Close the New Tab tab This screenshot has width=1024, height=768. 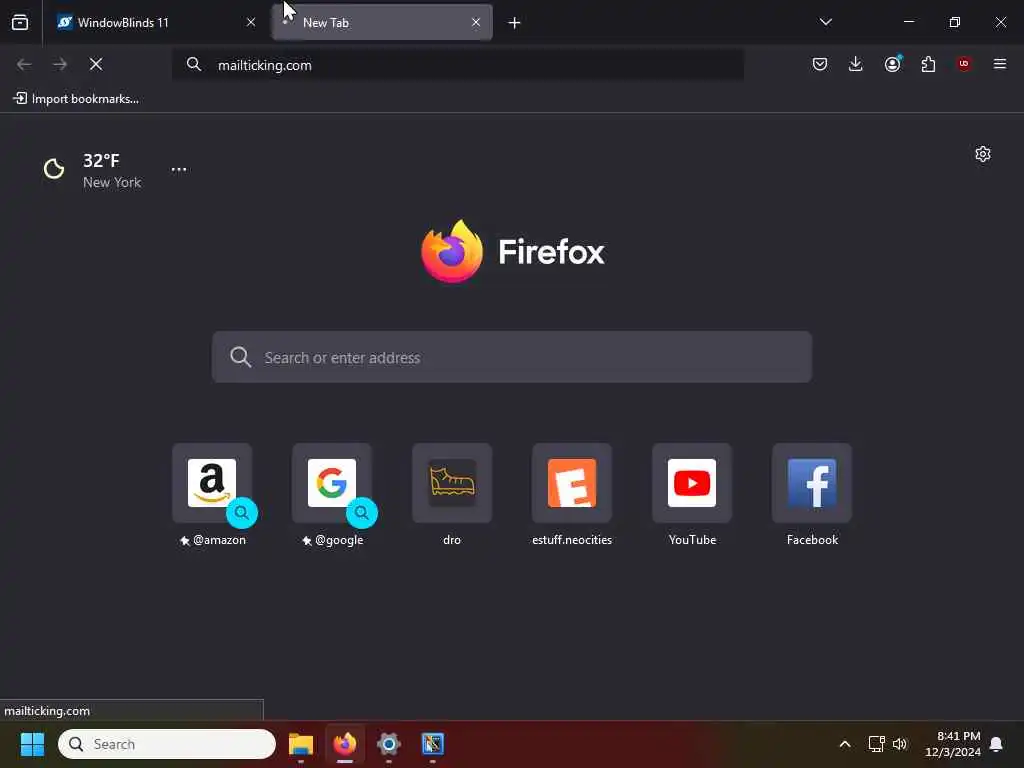tap(476, 22)
